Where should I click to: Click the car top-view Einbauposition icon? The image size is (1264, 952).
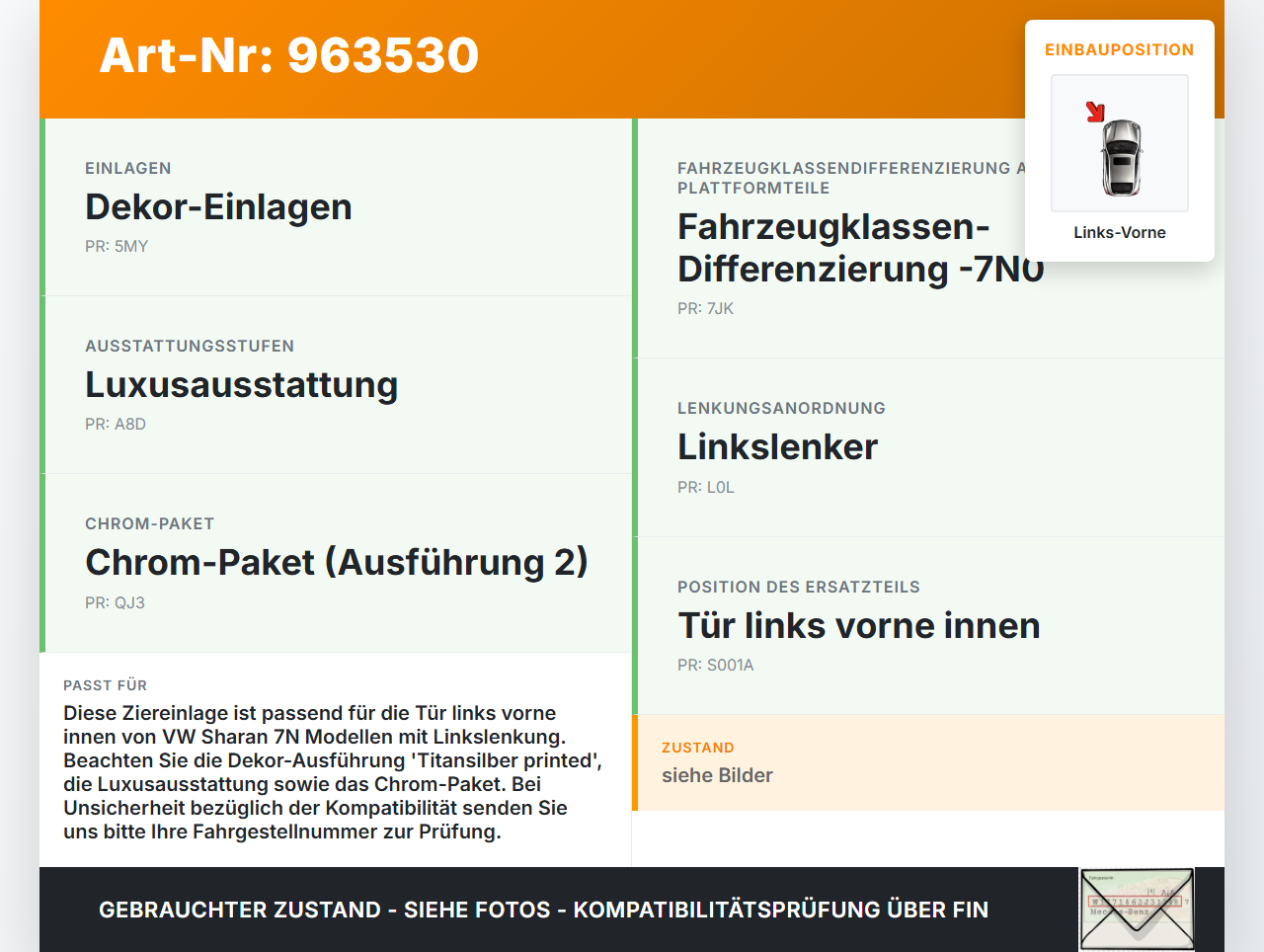1119,143
